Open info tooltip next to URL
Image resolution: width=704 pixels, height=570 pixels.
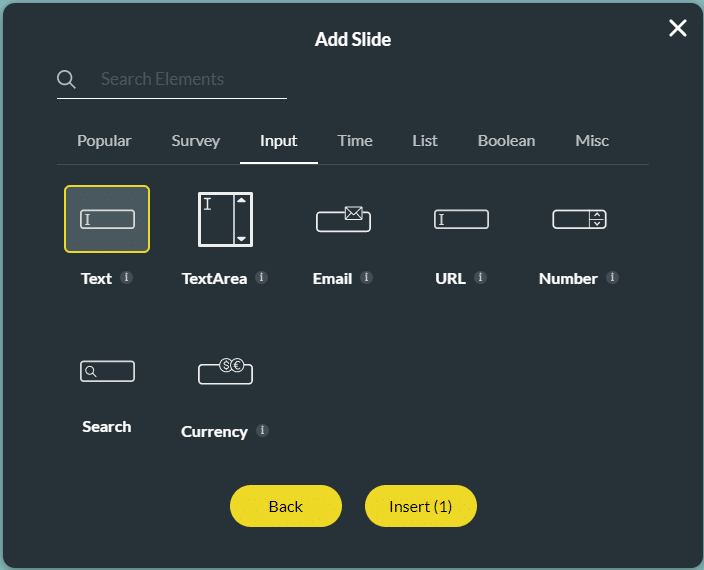click(480, 277)
